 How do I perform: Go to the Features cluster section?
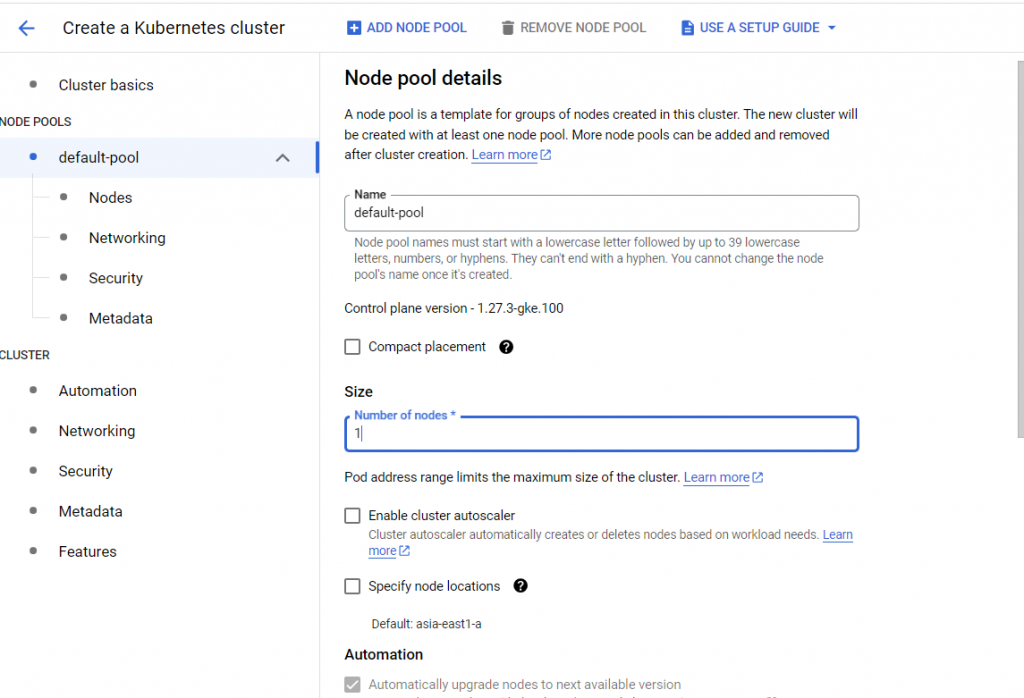pos(87,551)
